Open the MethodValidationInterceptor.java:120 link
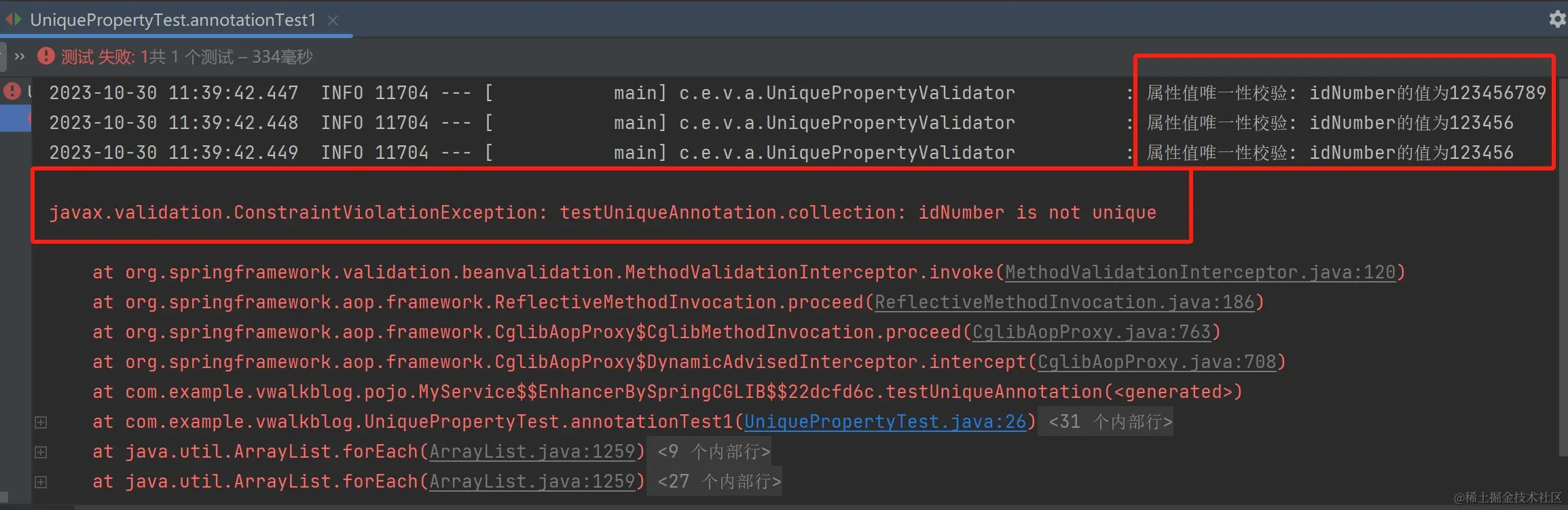 click(x=1200, y=272)
